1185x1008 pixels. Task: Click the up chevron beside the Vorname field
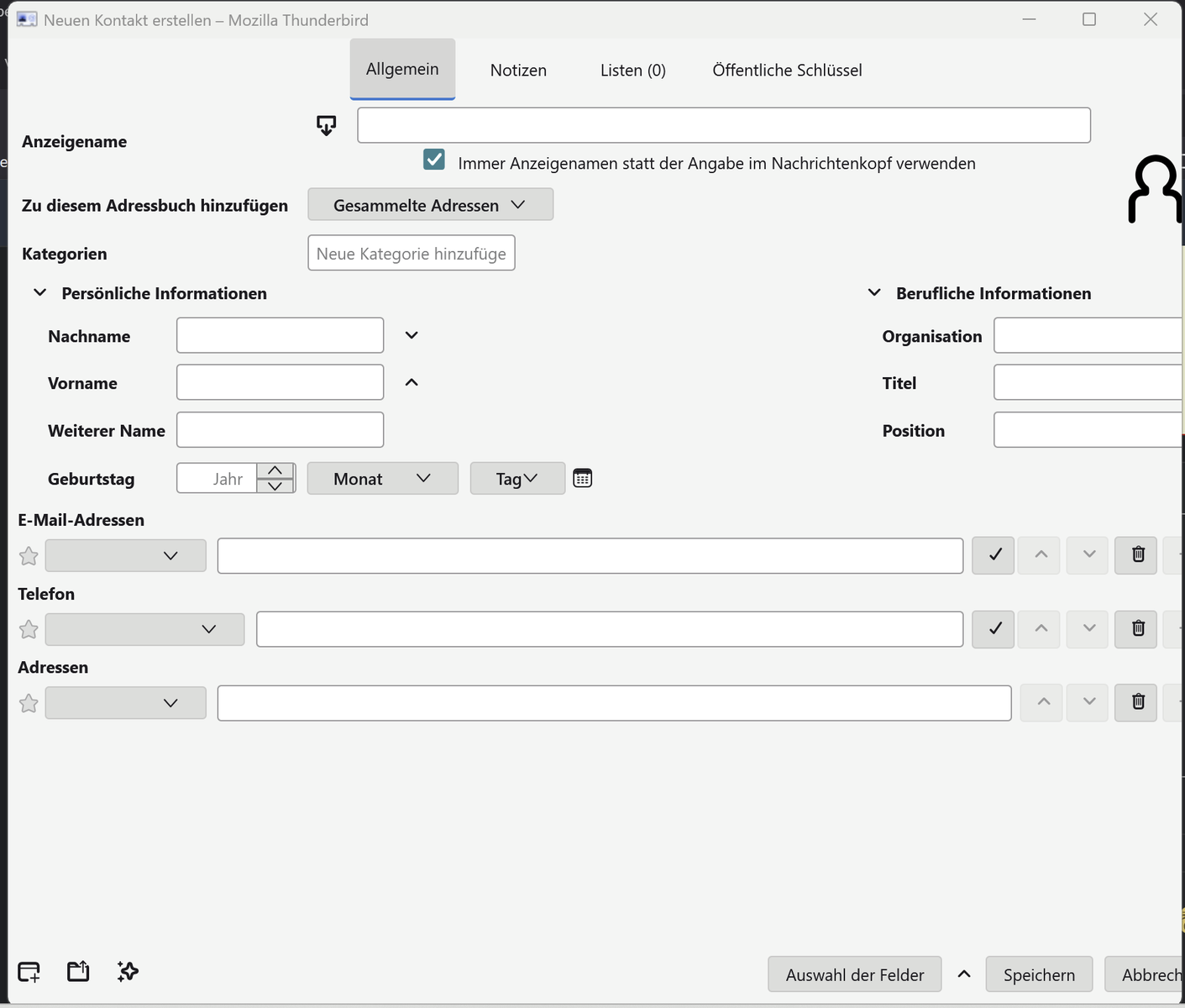[x=412, y=382]
